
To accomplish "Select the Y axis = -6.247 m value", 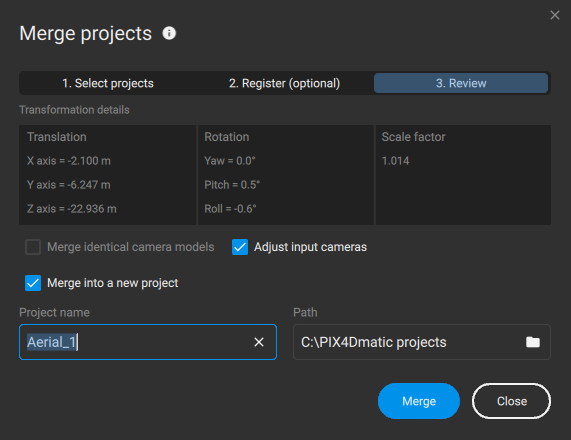I will (68, 185).
